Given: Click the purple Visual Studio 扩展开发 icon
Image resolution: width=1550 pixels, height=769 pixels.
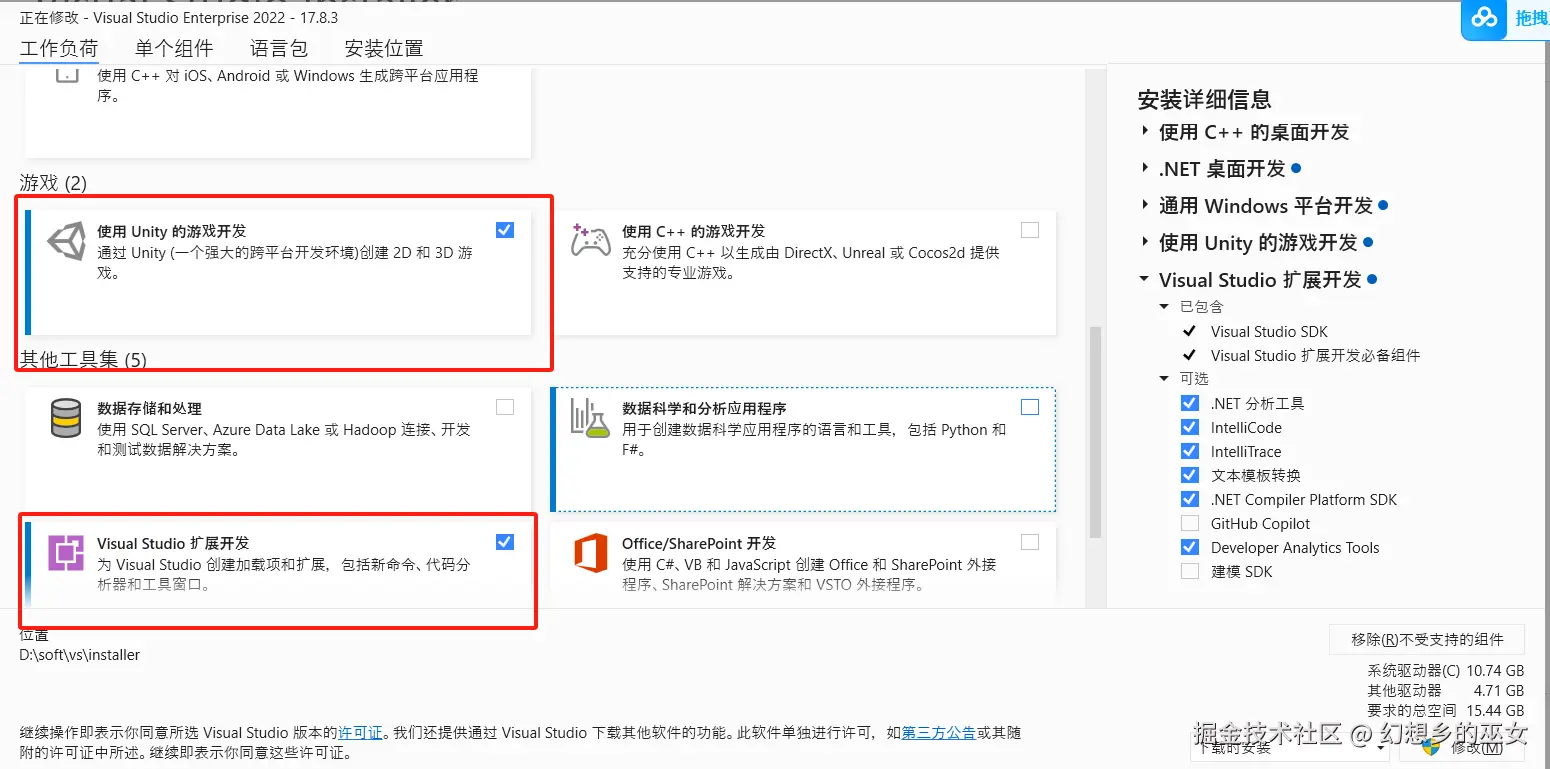Looking at the screenshot, I should tap(66, 552).
